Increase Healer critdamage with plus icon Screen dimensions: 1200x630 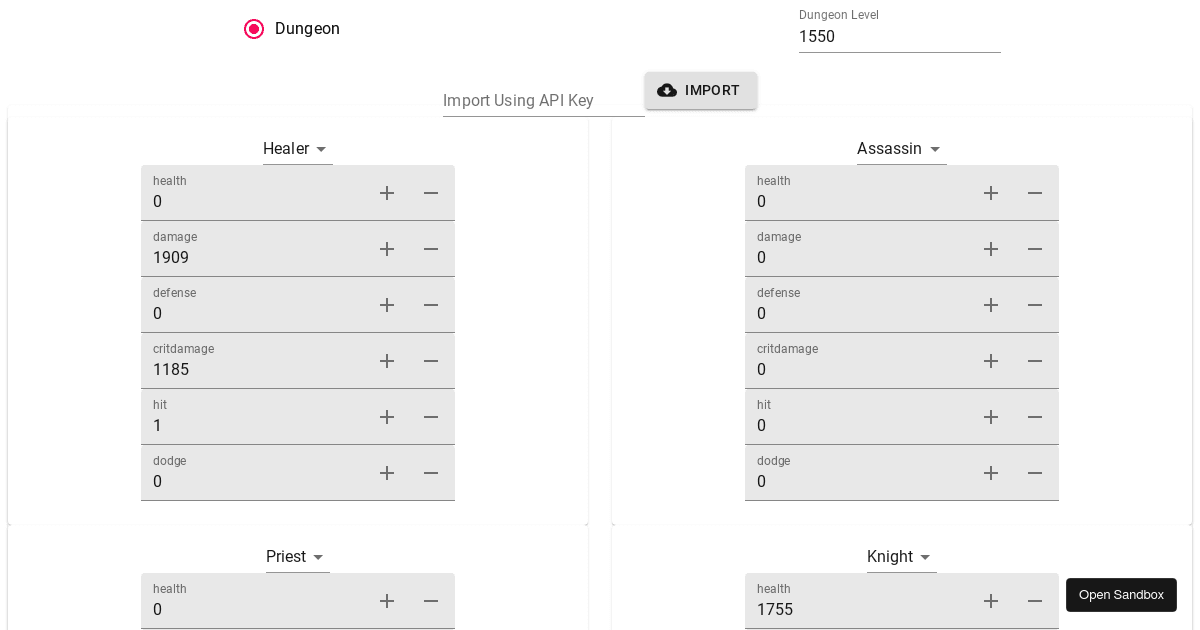pyautogui.click(x=387, y=361)
